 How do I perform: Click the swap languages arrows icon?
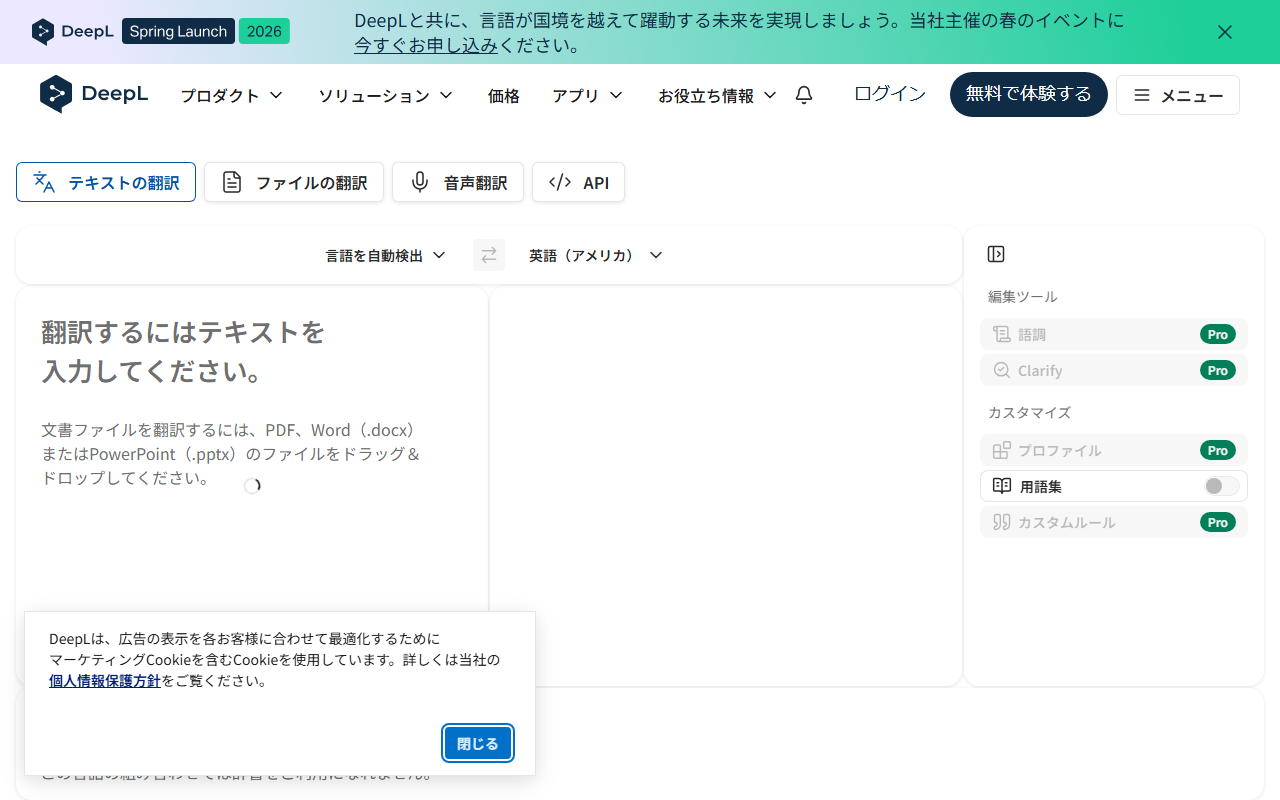489,255
